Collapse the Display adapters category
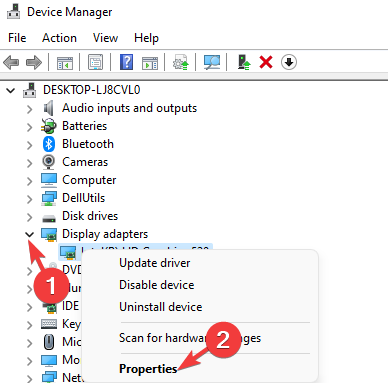Viewport: 388px width, 383px height. [30, 234]
